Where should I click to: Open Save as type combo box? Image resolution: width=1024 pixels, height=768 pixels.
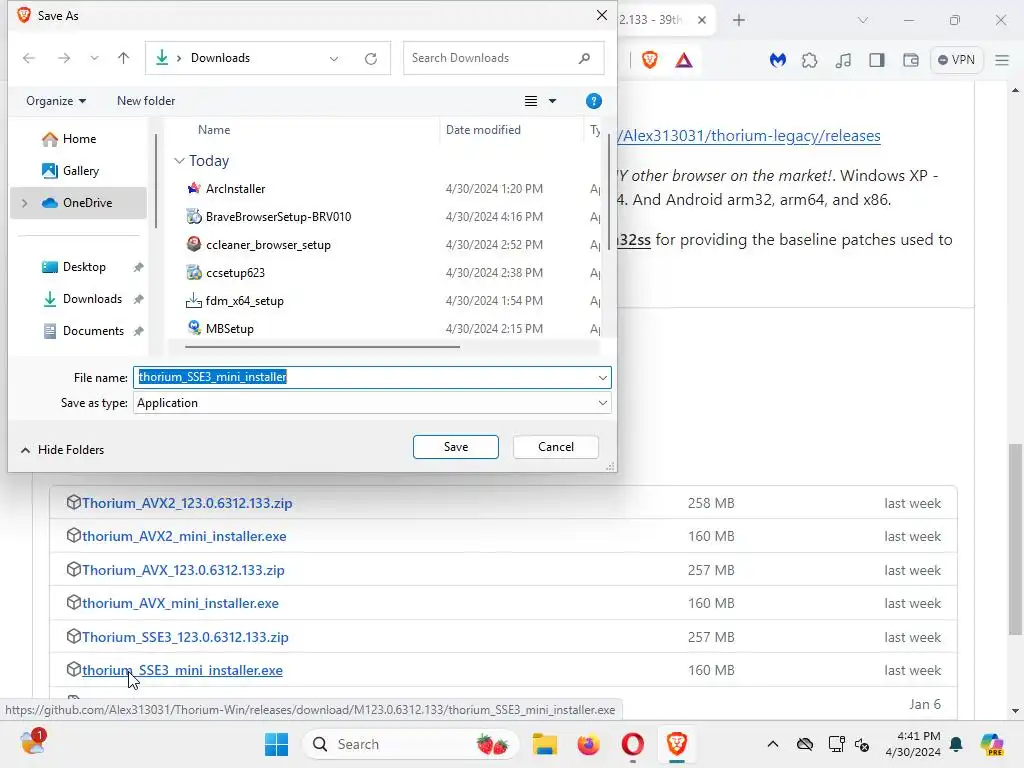tap(372, 403)
